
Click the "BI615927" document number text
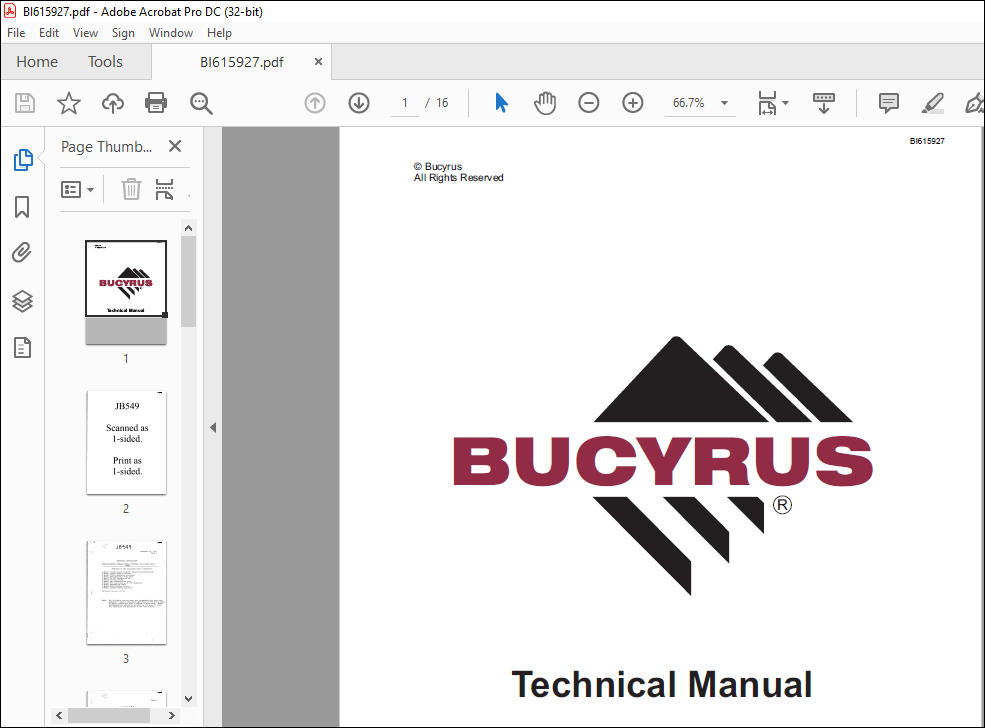[927, 141]
